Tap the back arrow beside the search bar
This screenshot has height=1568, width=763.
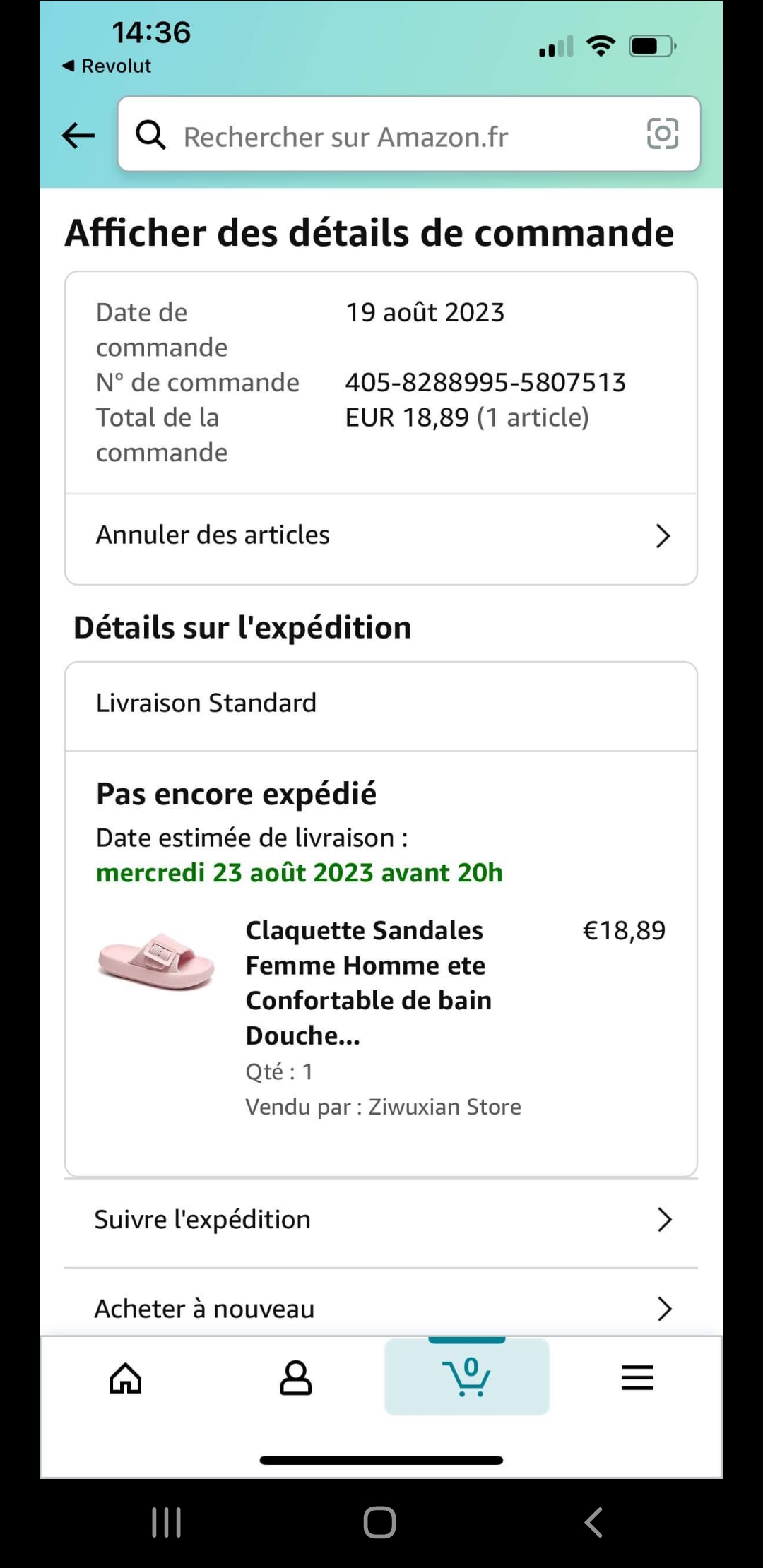(78, 135)
